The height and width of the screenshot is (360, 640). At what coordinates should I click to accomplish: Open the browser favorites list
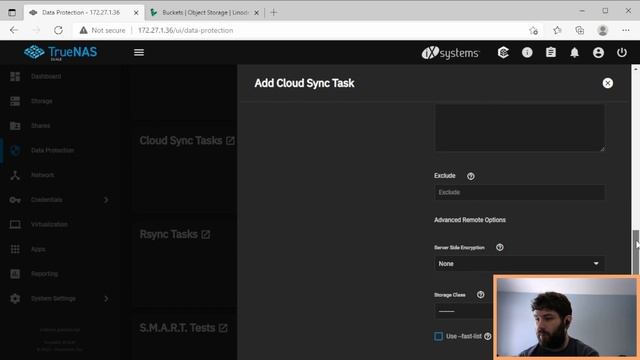coord(557,30)
